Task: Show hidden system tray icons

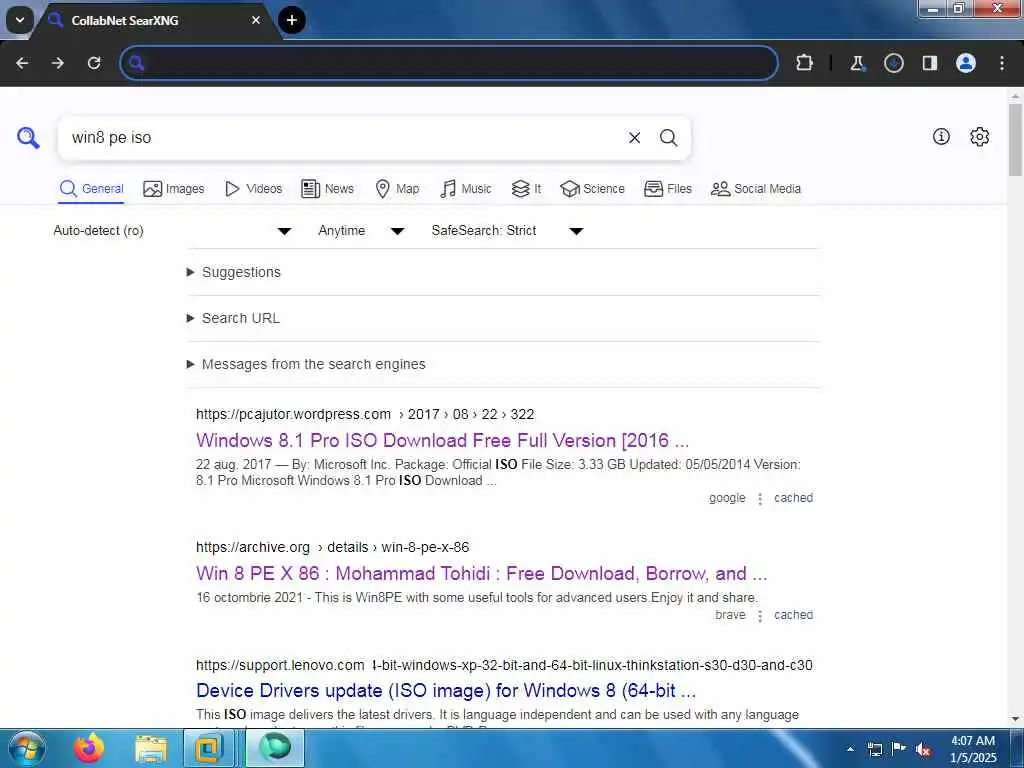Action: coord(850,749)
